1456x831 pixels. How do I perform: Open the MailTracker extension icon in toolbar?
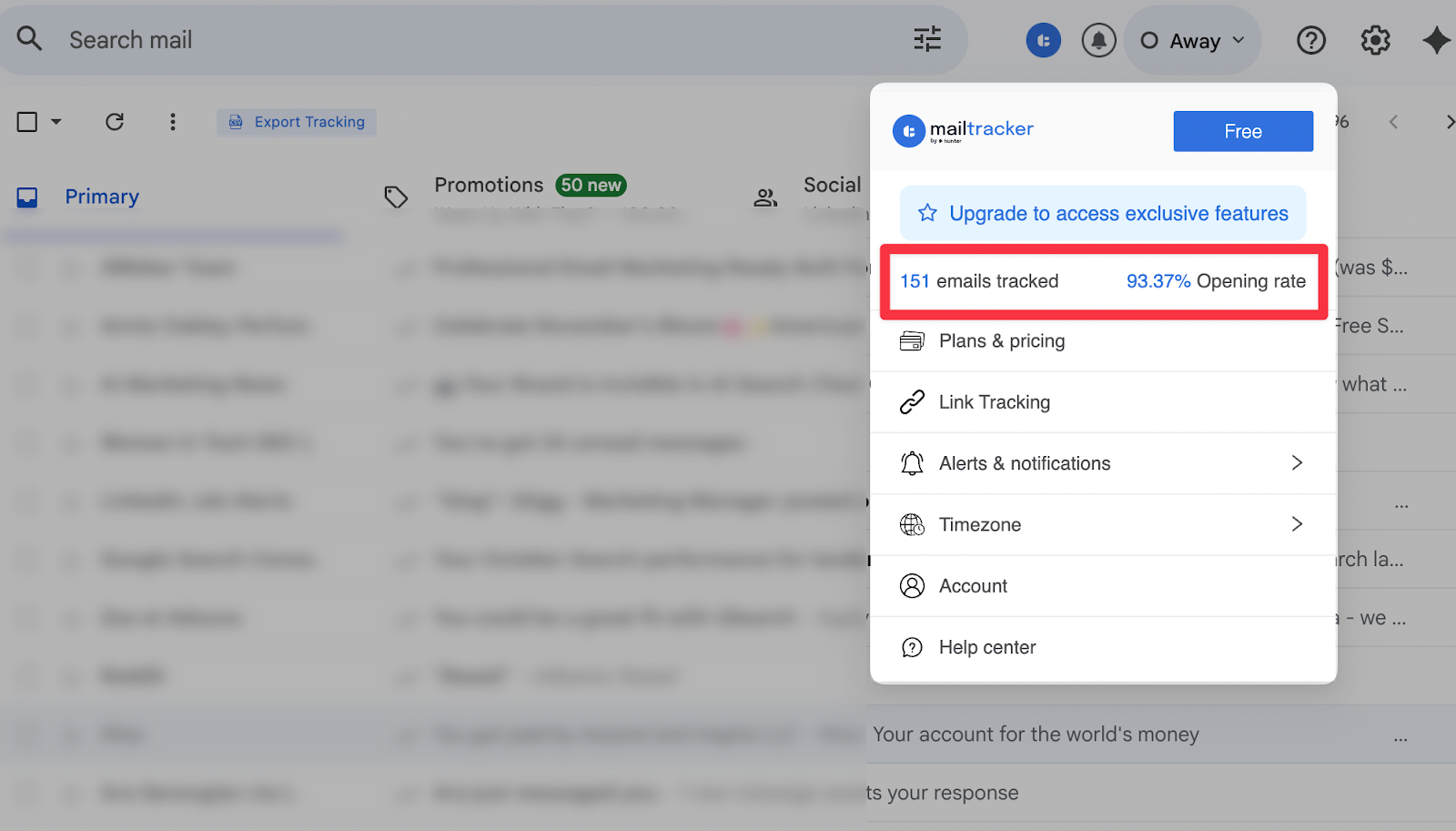tap(1044, 40)
